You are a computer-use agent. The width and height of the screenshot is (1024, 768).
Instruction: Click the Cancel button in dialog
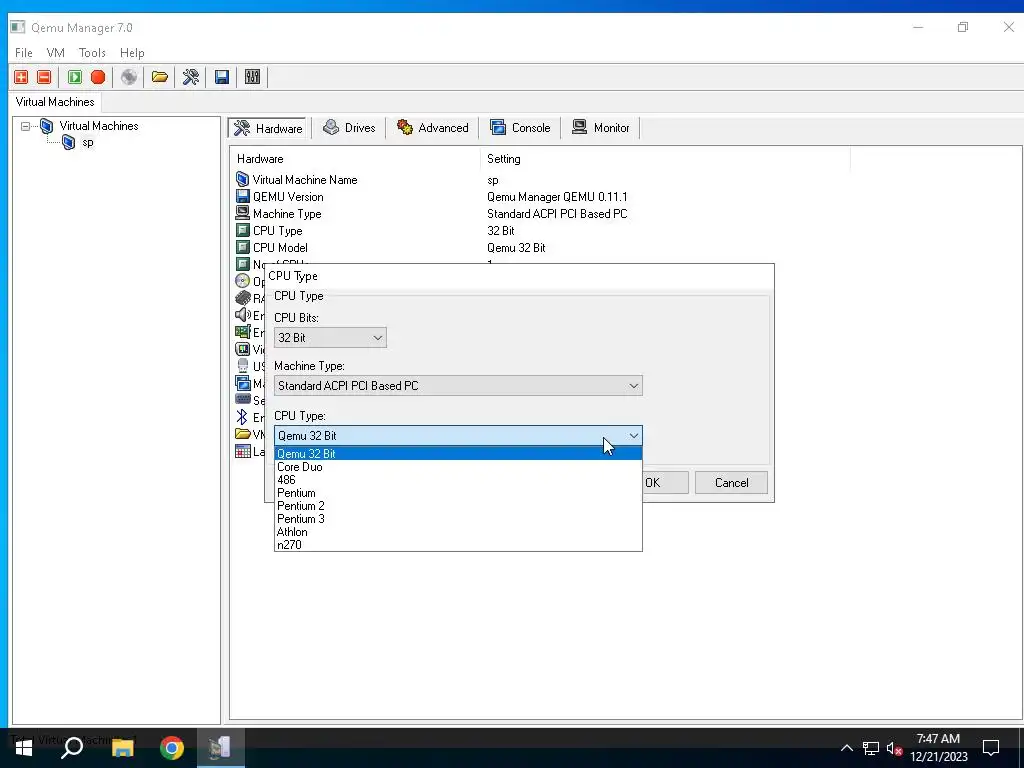731,483
